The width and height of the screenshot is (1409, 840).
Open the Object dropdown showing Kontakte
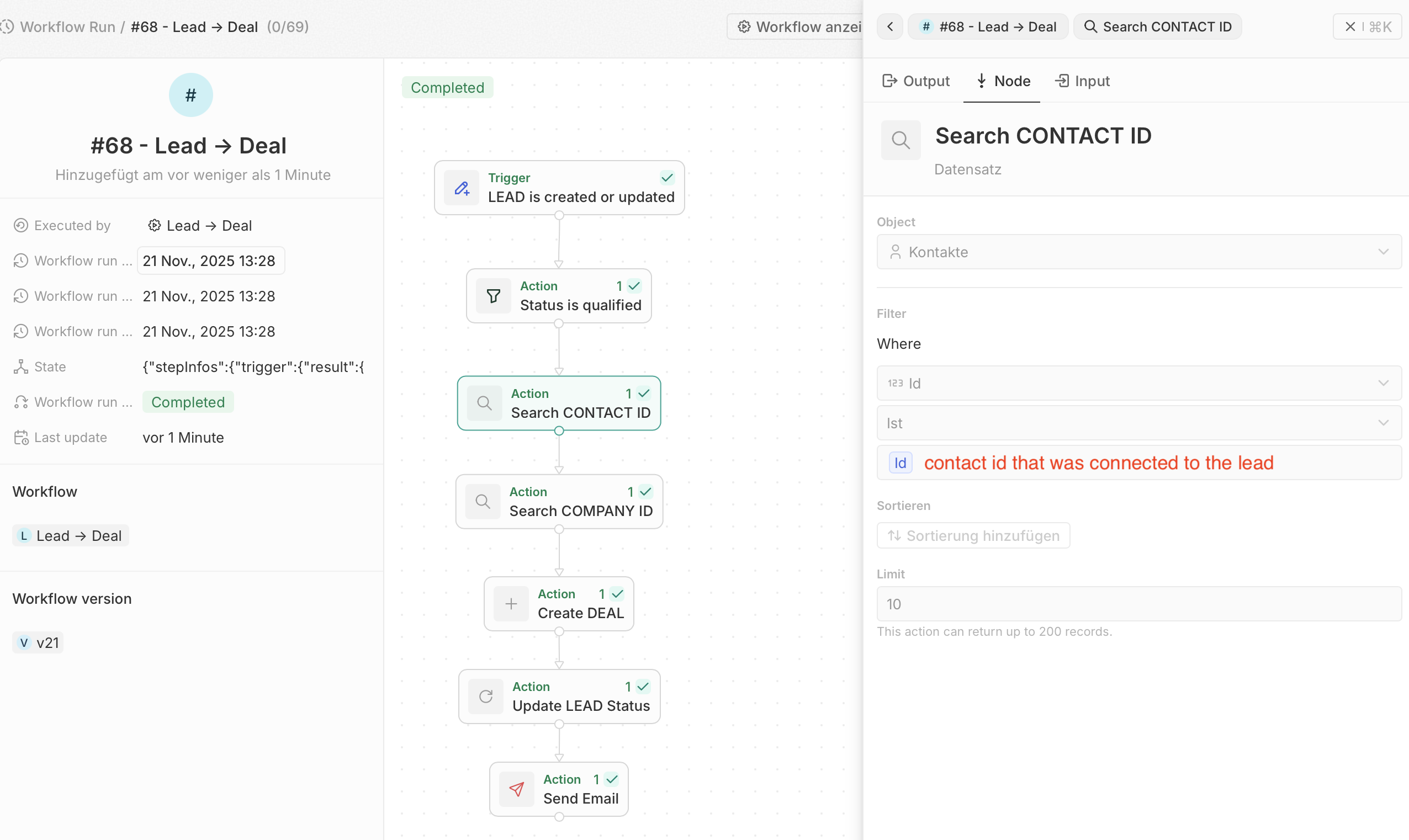pyautogui.click(x=1138, y=252)
